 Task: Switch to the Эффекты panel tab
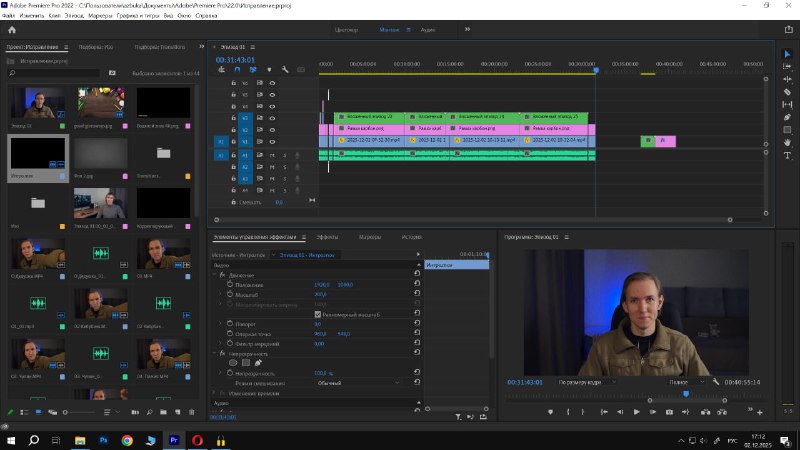pos(327,237)
